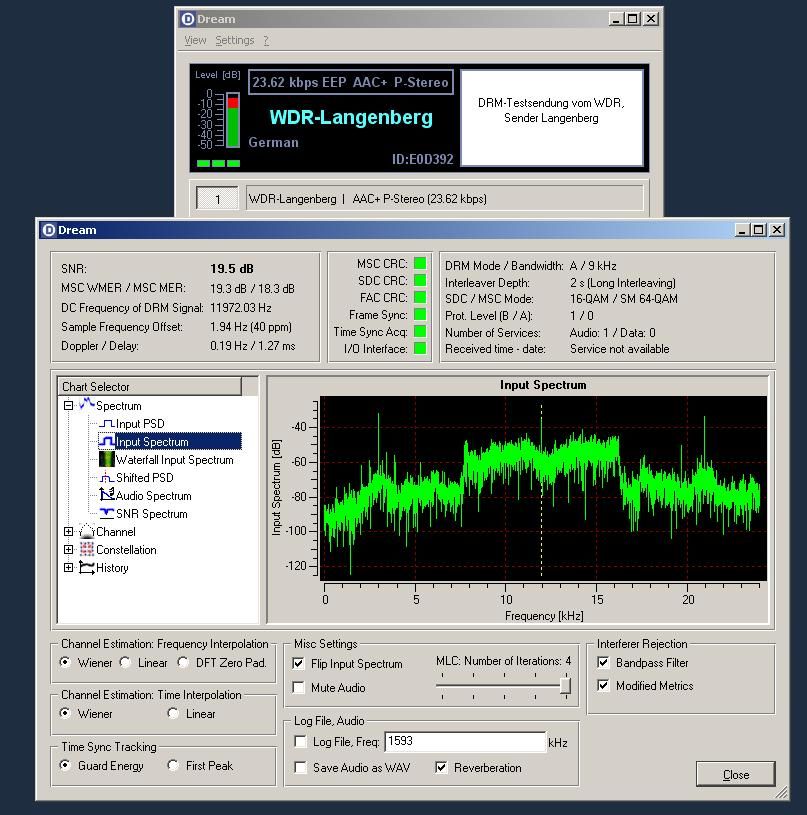Select the Audio Spectrum tree item label

[x=153, y=496]
